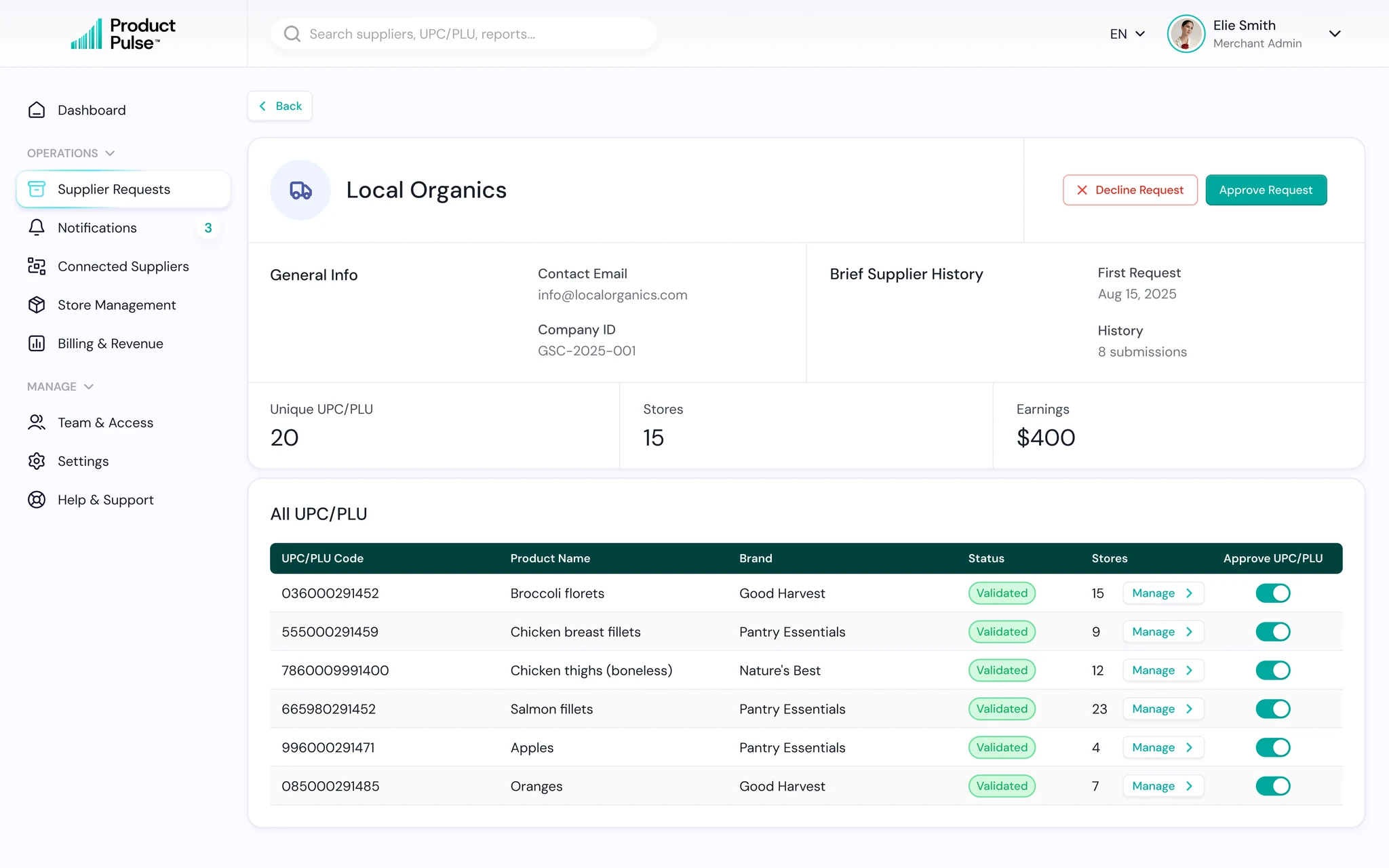
Task: Click the Supplier Requests archive icon
Action: [37, 189]
